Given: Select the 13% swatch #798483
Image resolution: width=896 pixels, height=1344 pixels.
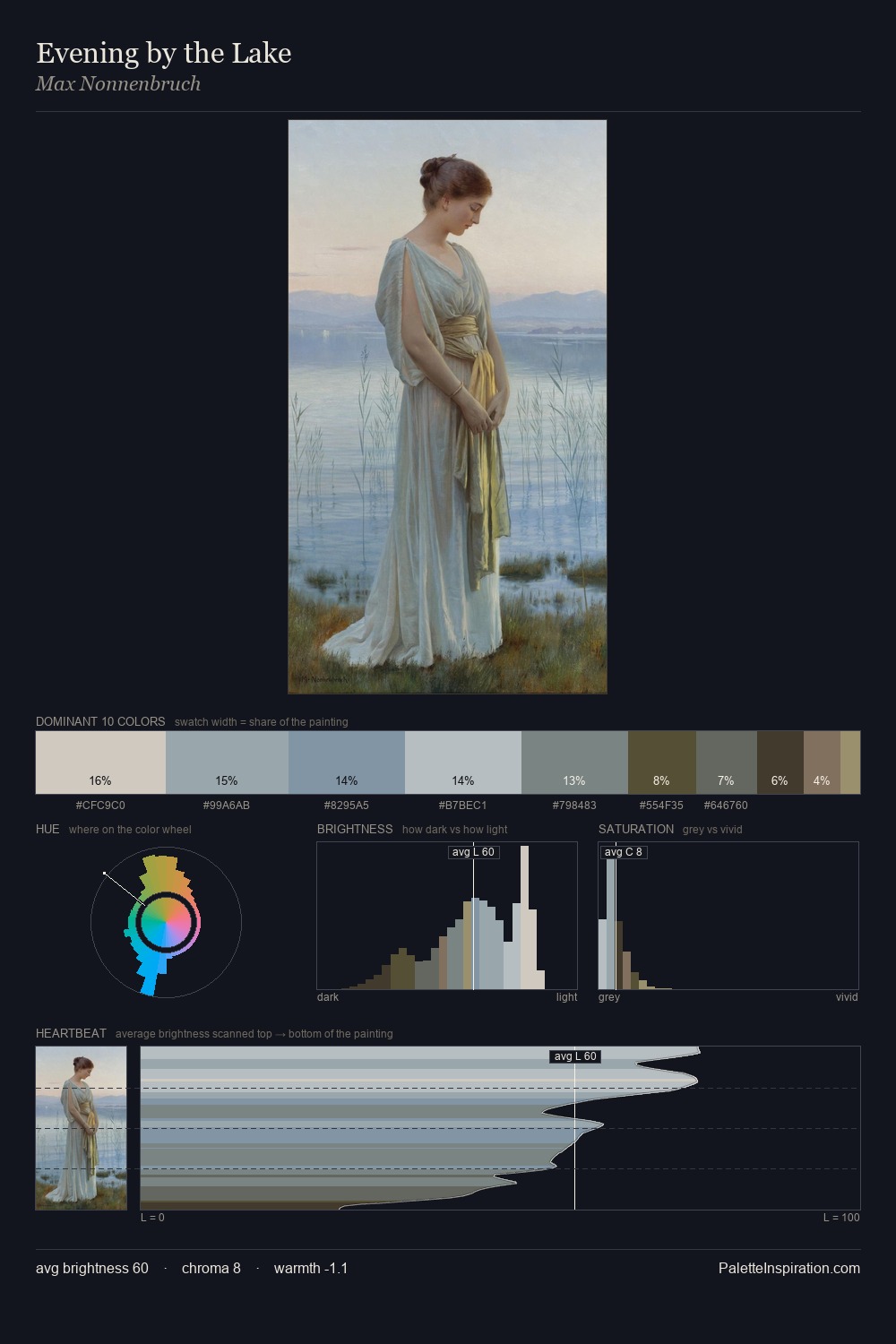Looking at the screenshot, I should 574,762.
